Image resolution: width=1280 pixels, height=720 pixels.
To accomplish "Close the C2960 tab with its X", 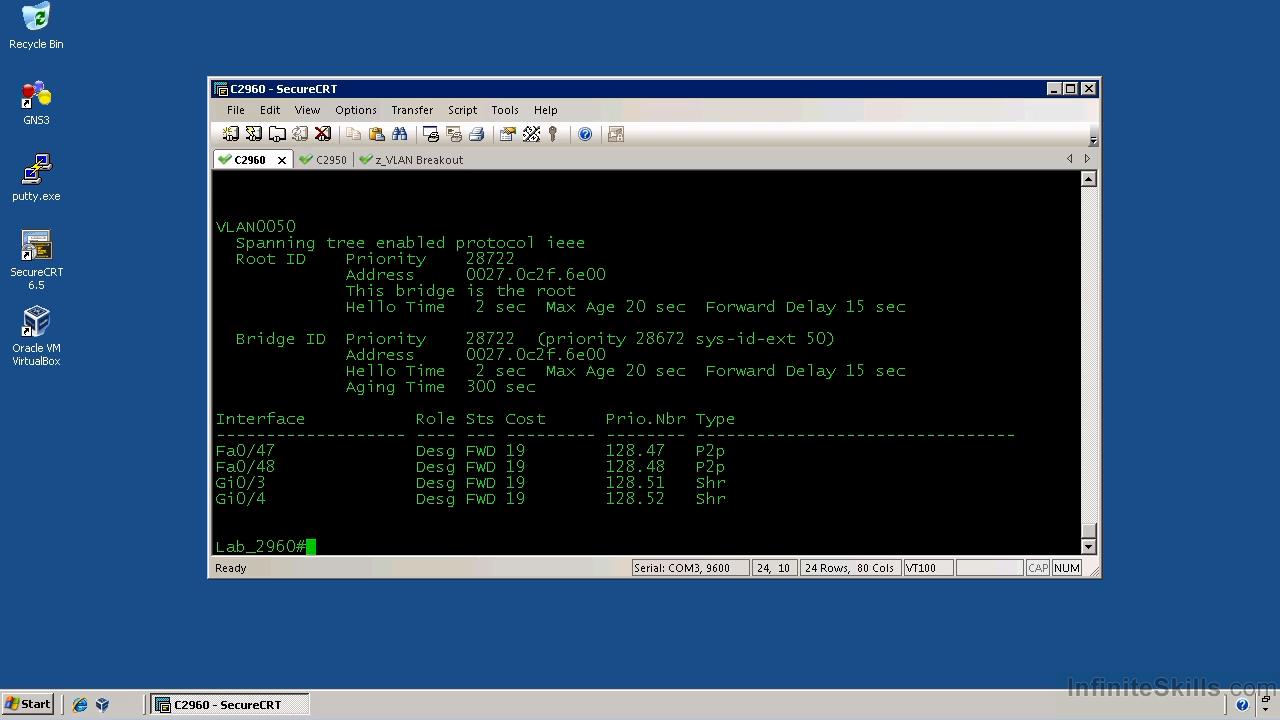I will (282, 160).
